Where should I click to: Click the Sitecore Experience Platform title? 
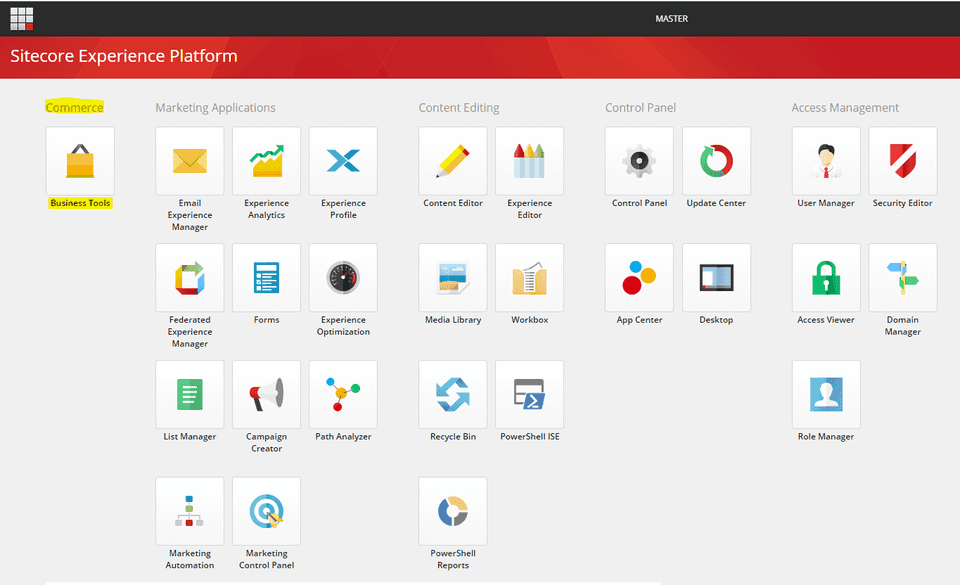point(124,56)
